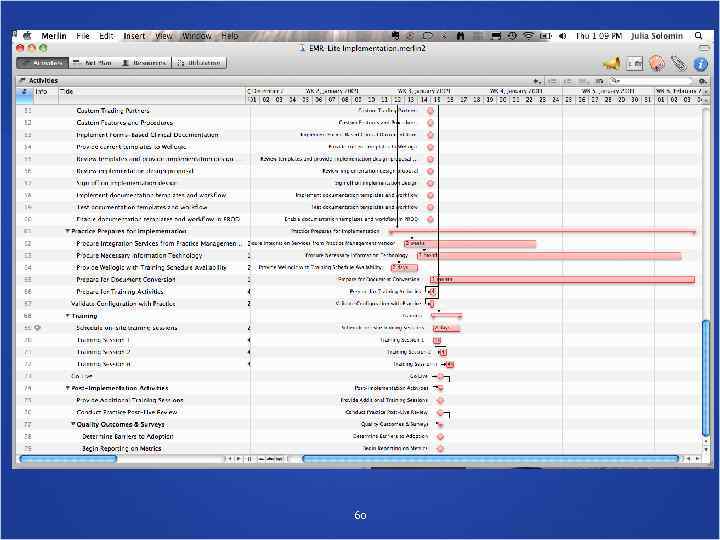Click the Custom Trading Partners milestone marker
The image size is (720, 540).
(430, 111)
